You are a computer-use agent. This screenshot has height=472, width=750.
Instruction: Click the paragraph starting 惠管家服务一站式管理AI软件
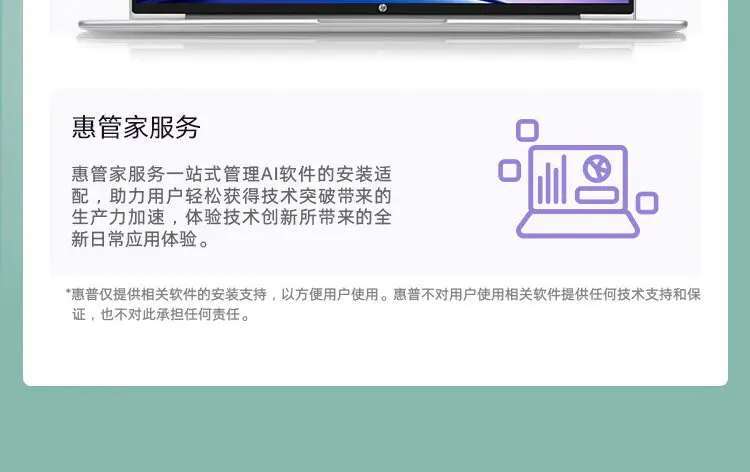[x=232, y=207]
